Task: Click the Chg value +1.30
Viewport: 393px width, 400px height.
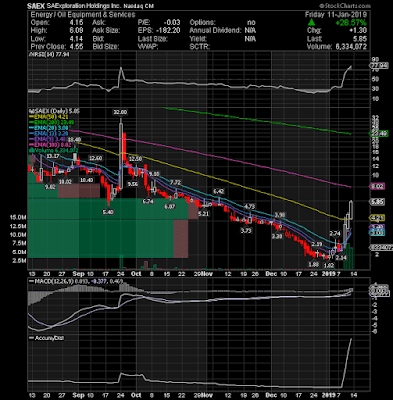Action: click(359, 30)
